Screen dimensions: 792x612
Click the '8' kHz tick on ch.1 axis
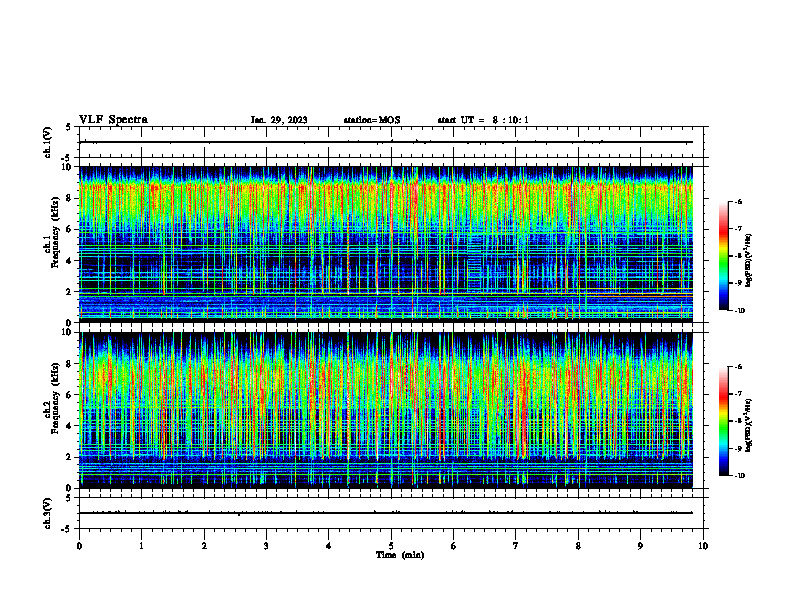(69, 198)
